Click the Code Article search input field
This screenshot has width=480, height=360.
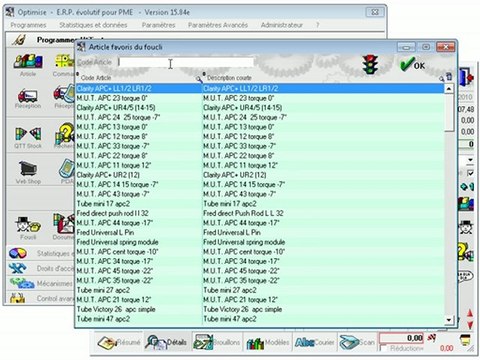pos(186,62)
